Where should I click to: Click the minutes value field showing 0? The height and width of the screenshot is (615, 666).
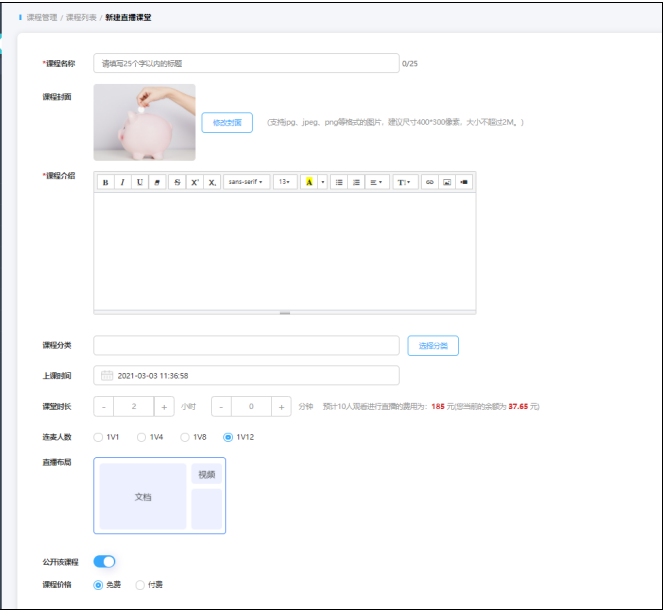coord(251,407)
